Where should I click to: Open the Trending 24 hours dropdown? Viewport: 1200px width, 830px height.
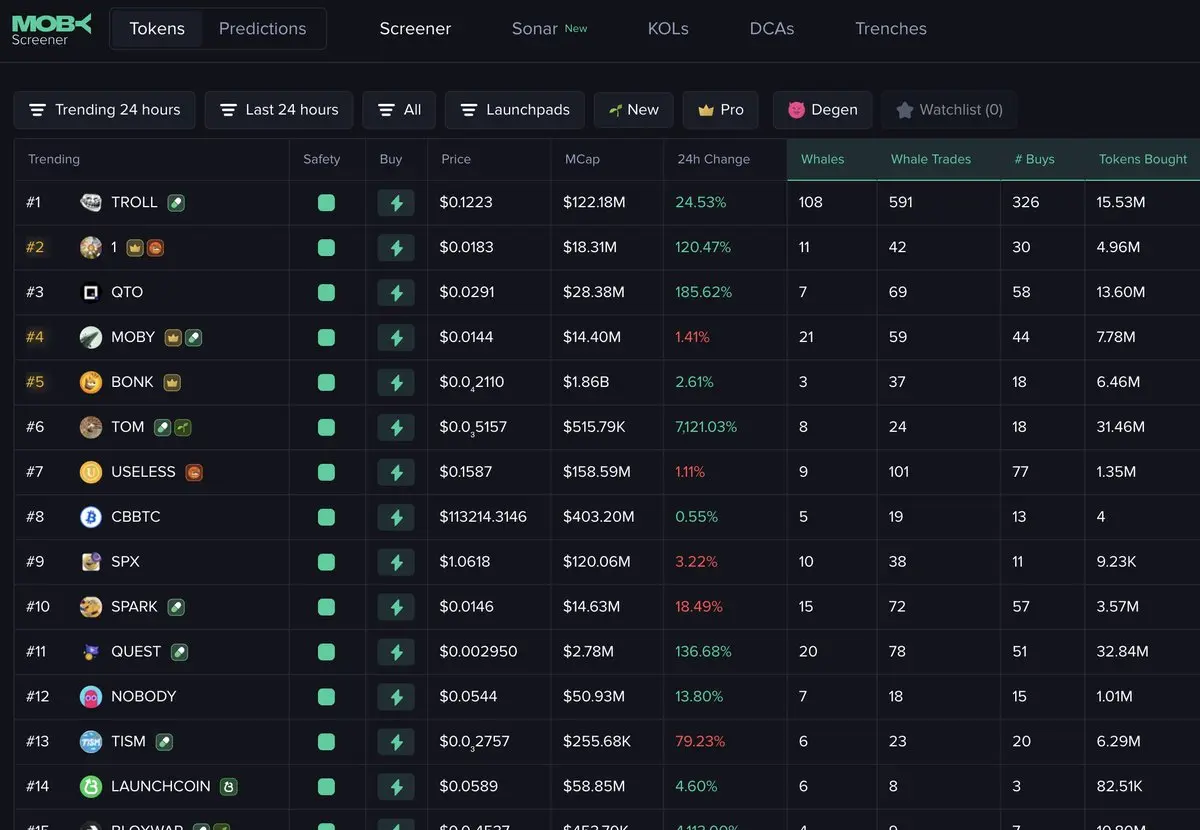point(104,110)
